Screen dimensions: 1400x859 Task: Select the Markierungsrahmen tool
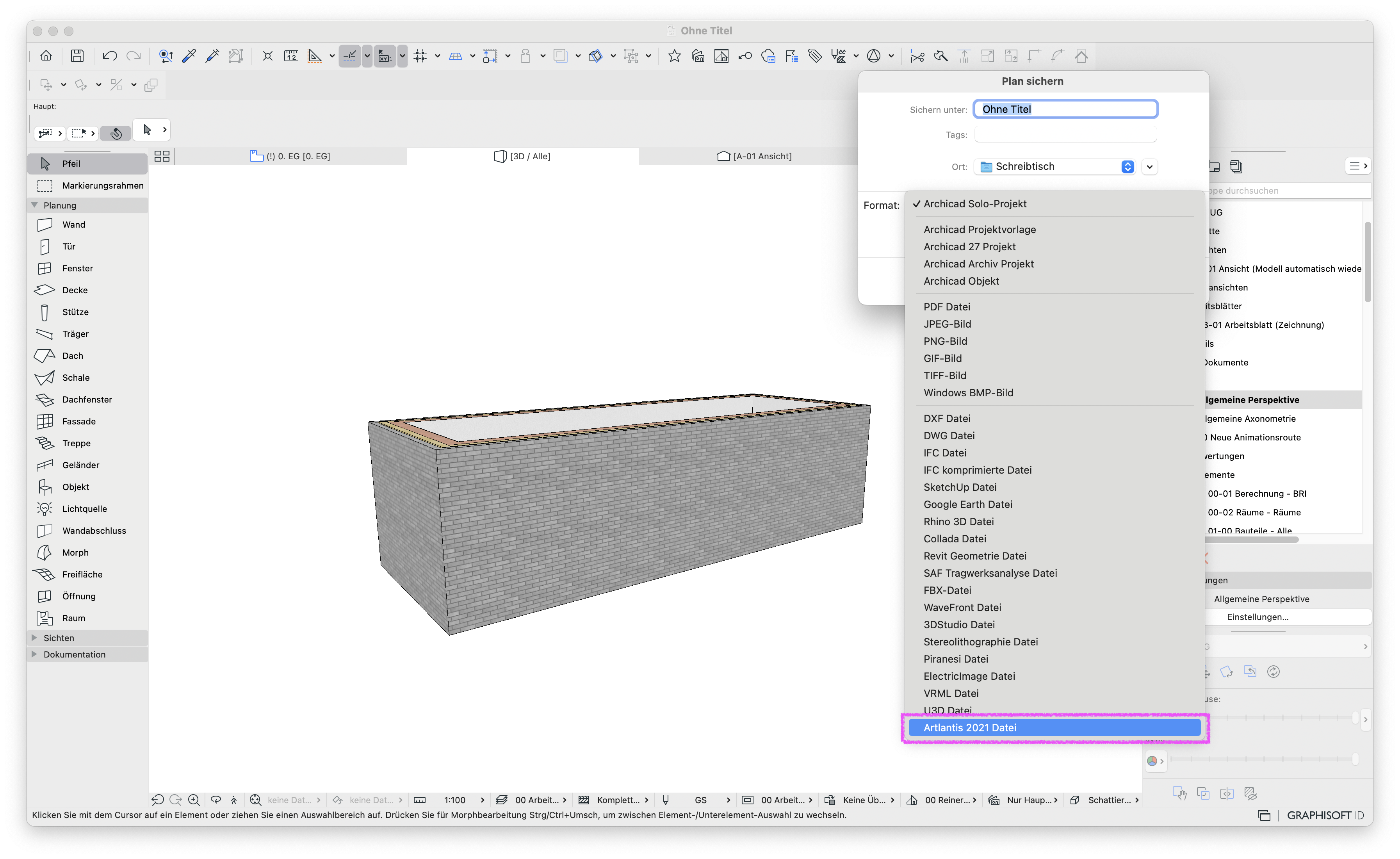pyautogui.click(x=88, y=185)
